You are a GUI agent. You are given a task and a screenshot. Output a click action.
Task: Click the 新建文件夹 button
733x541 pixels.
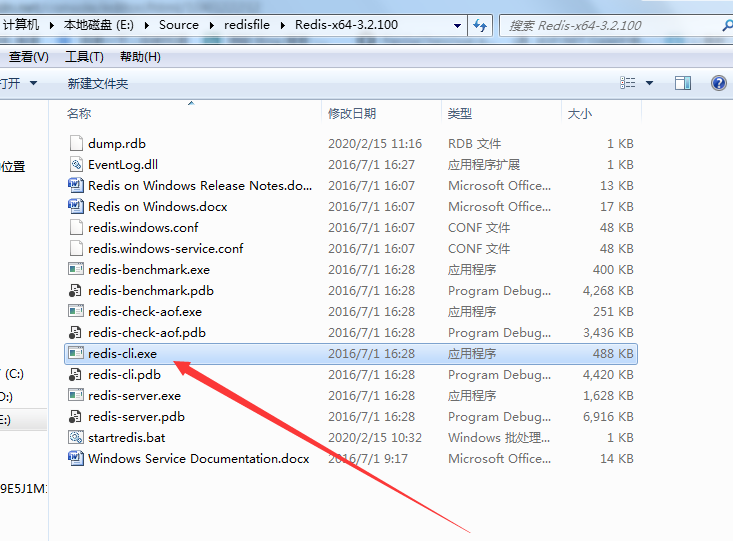point(98,83)
